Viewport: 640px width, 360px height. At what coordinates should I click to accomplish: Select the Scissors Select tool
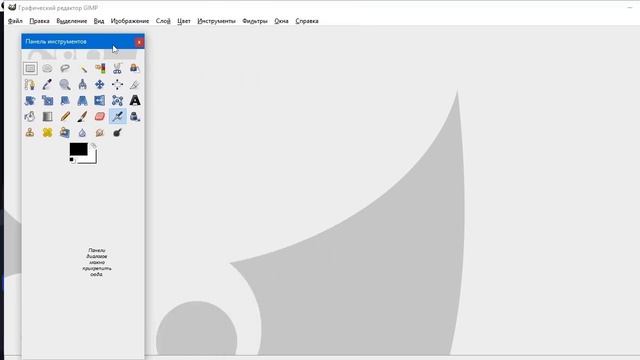click(118, 69)
